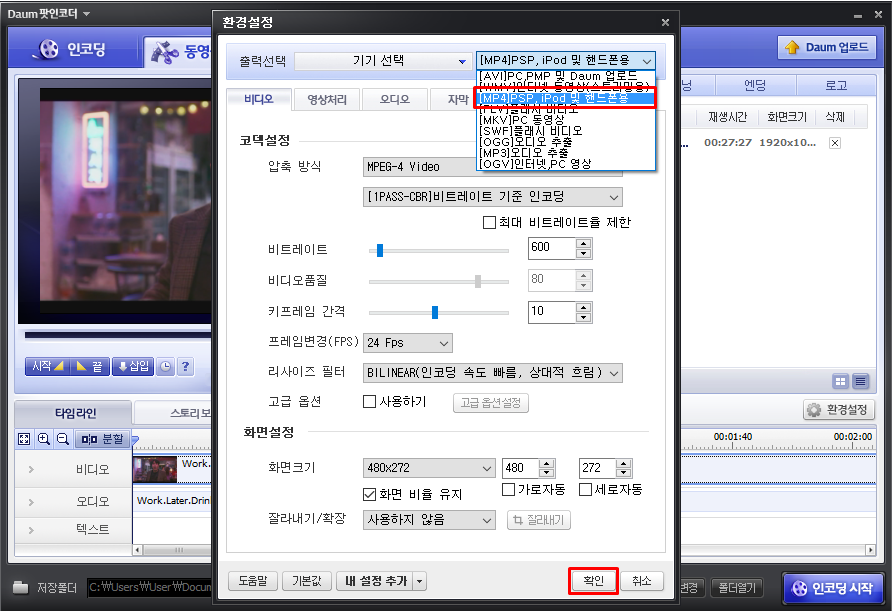Viewport: 892px width, 611px height.
Task: Increase width 480 with stepper up arrow
Action: [x=547, y=464]
